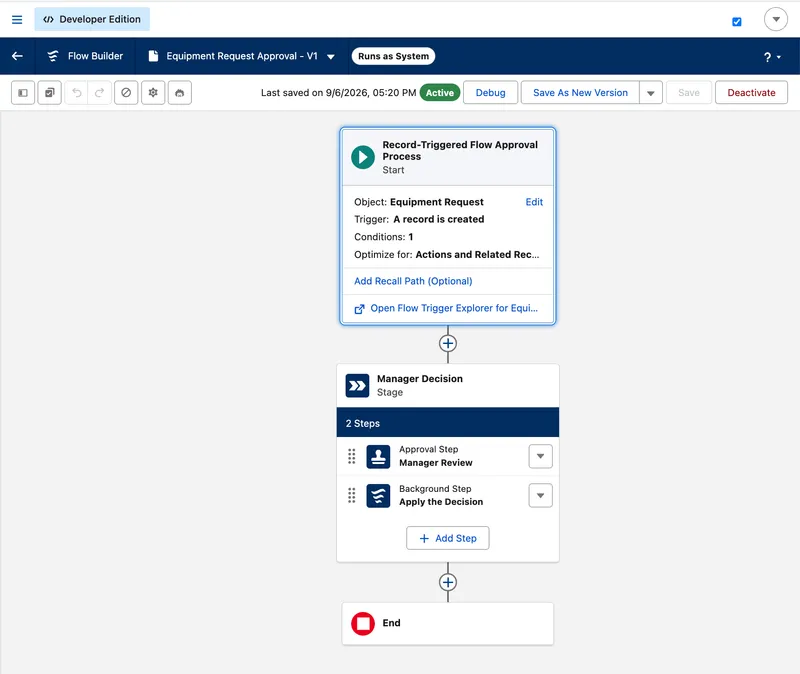Toggle the left toolbox panel icon

tap(23, 93)
